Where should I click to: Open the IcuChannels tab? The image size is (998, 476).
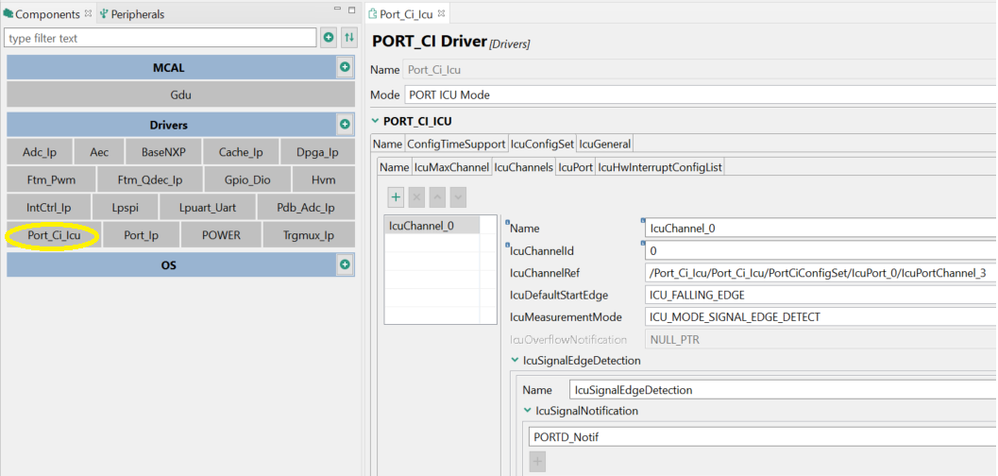[524, 167]
